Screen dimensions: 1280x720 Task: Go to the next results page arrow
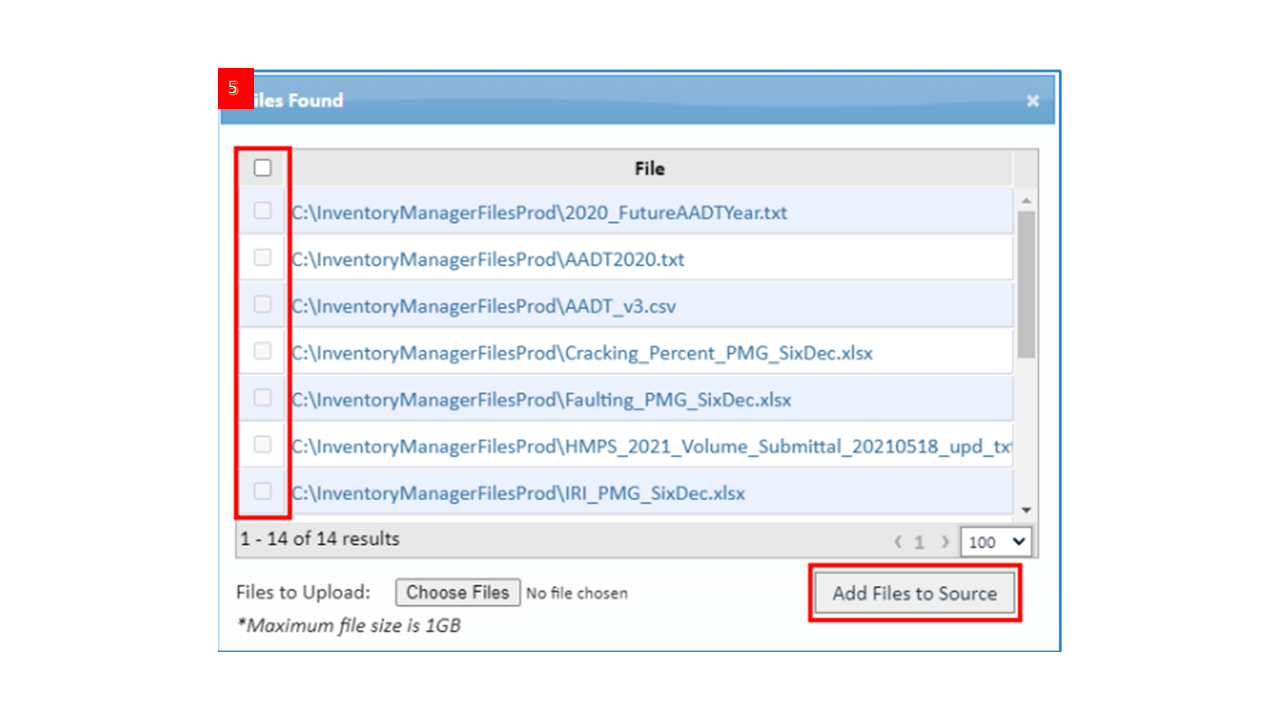[x=944, y=542]
